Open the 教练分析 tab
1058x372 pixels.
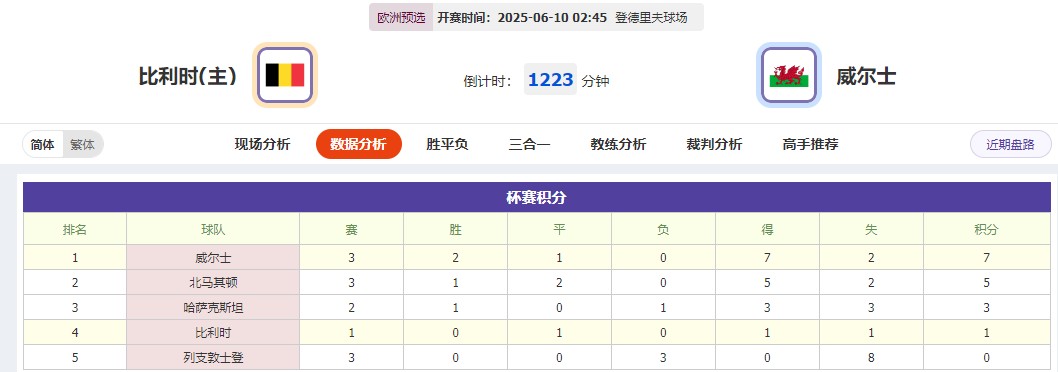click(x=618, y=144)
